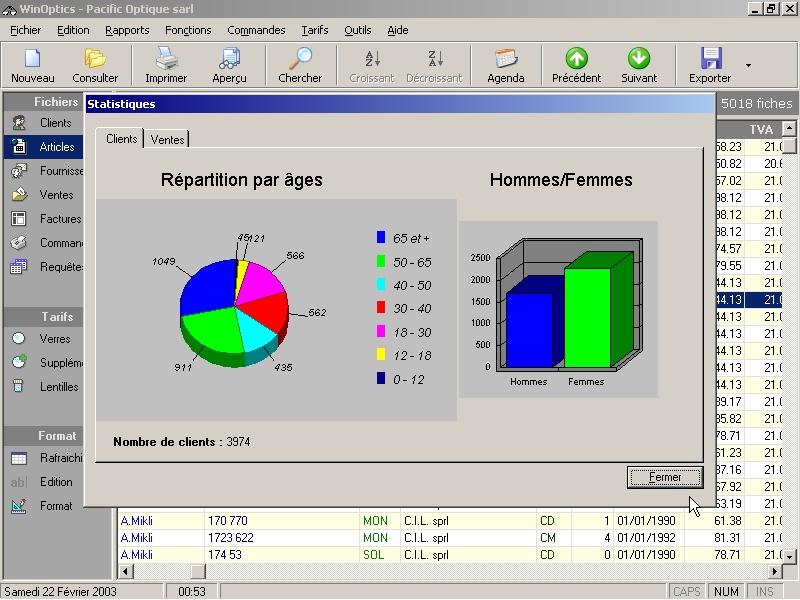Switch to the Ventes tab

coord(167,140)
